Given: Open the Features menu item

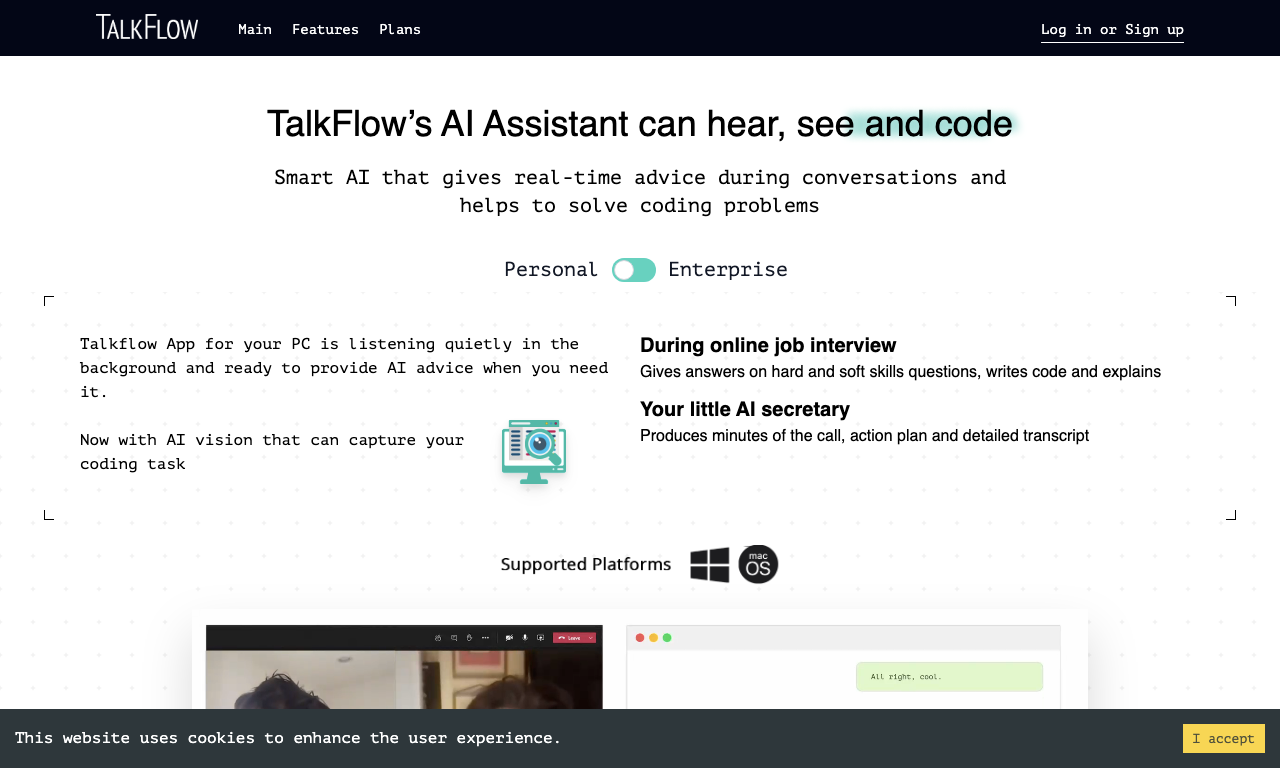Looking at the screenshot, I should tap(325, 29).
